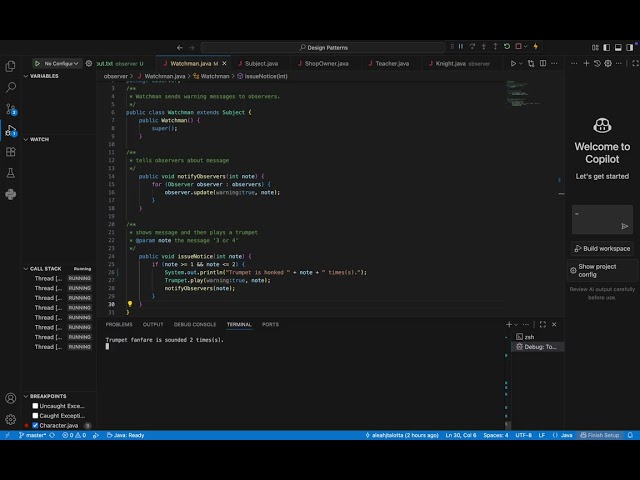The height and width of the screenshot is (480, 640).
Task: Go forward with the navigation arrow
Action: coord(191,47)
